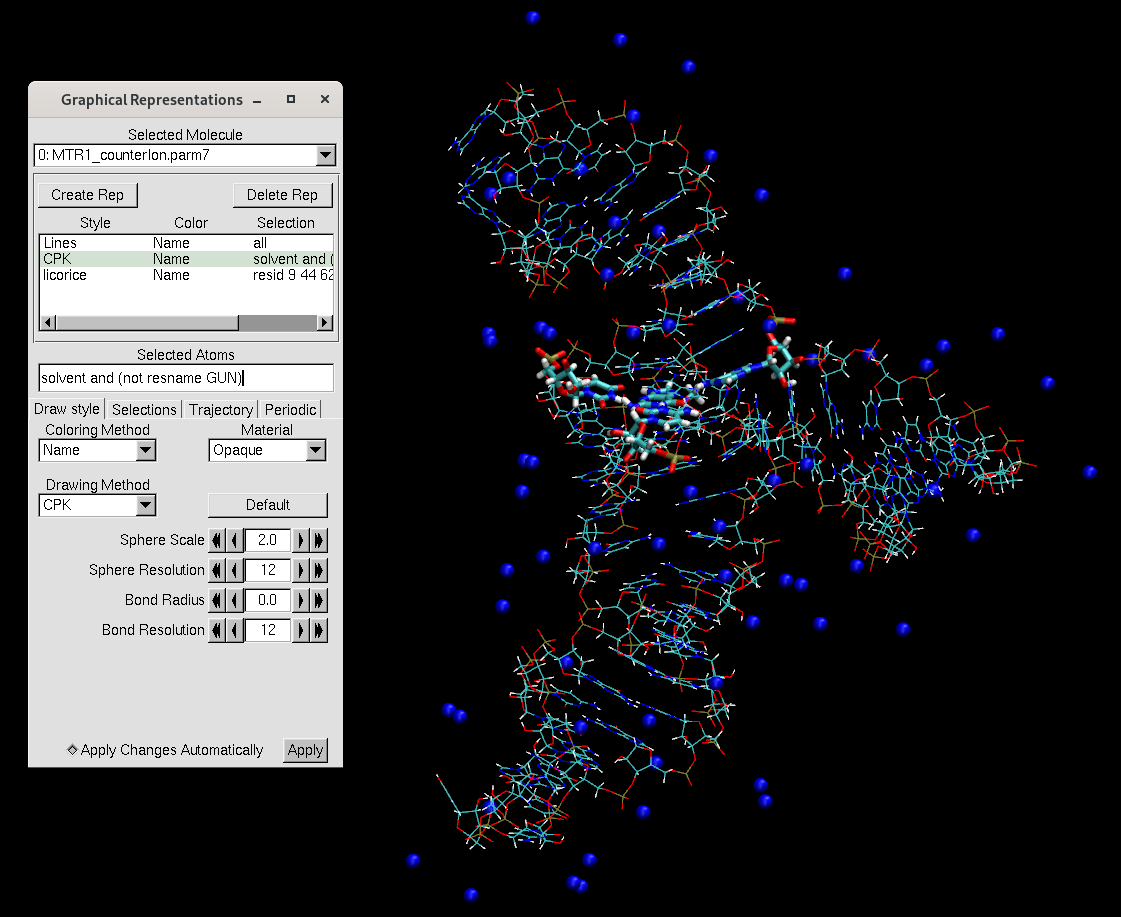Click Bond Radius double left arrow

tap(216, 600)
